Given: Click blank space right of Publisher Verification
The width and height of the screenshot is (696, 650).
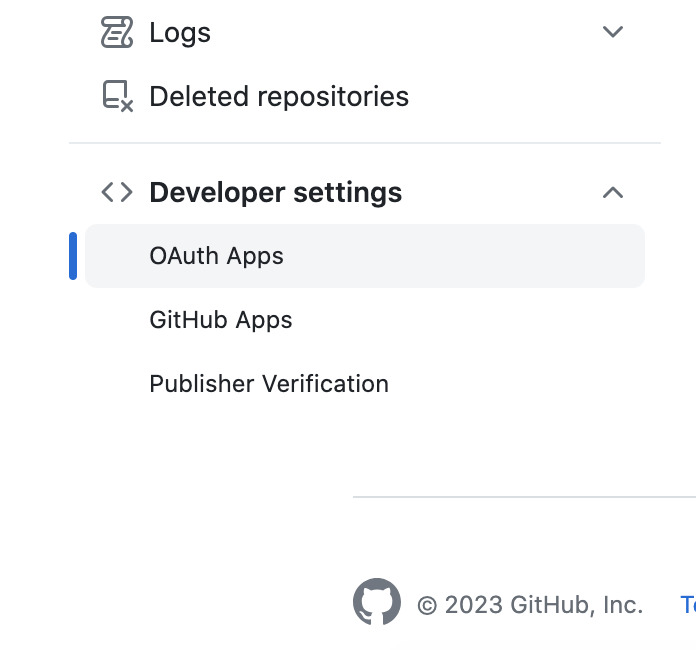Looking at the screenshot, I should (520, 384).
